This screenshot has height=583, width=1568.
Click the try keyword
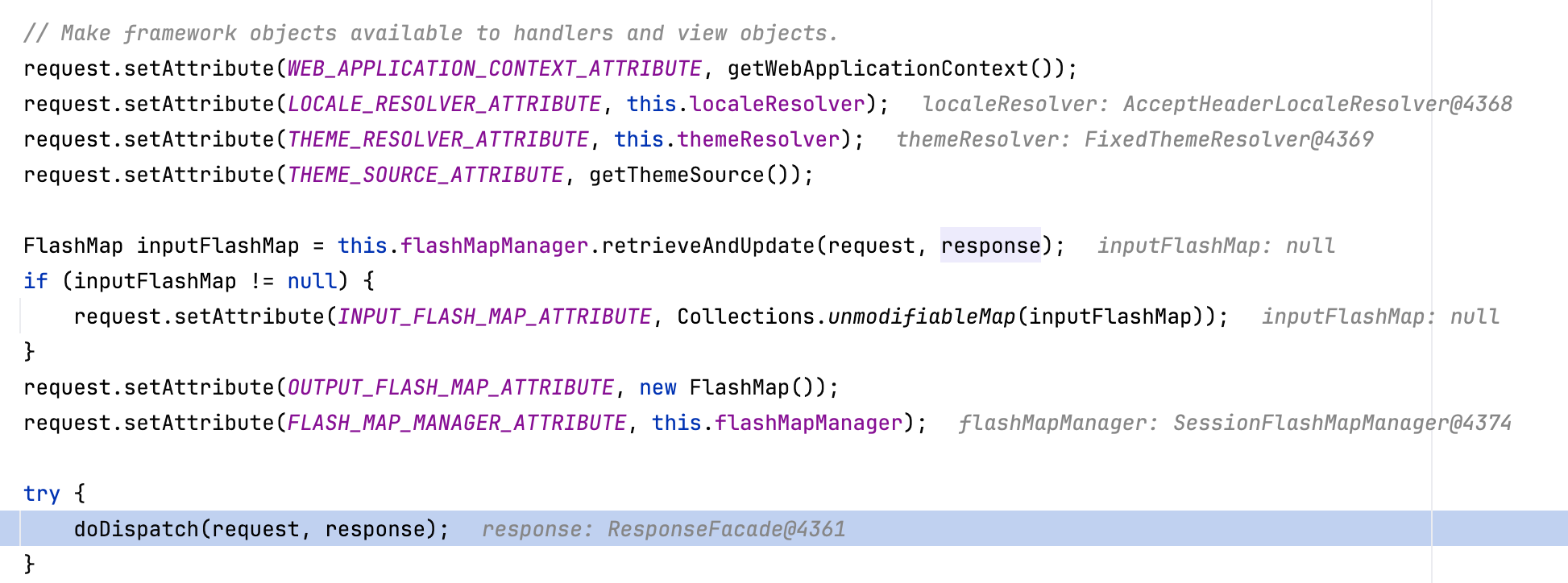pyautogui.click(x=42, y=494)
